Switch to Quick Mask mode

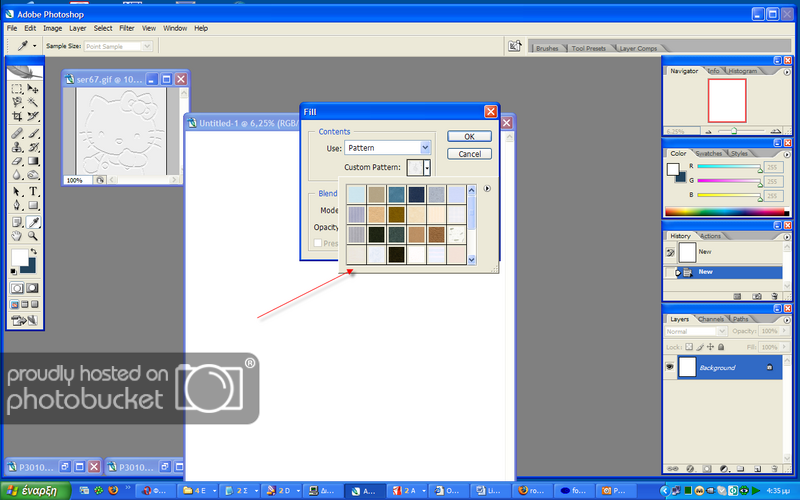point(33,288)
